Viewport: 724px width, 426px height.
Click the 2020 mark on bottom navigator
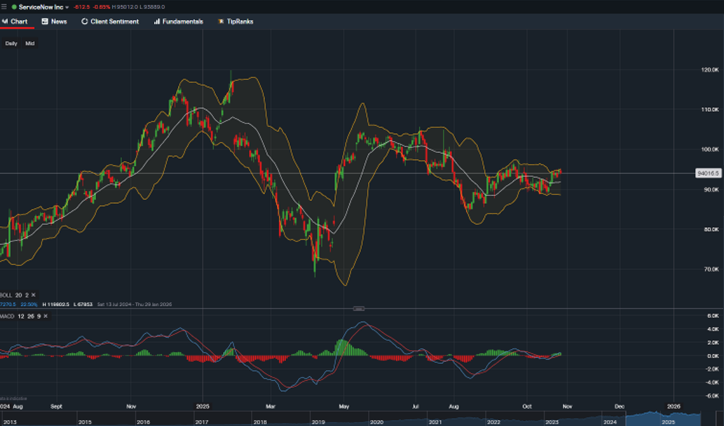point(376,422)
